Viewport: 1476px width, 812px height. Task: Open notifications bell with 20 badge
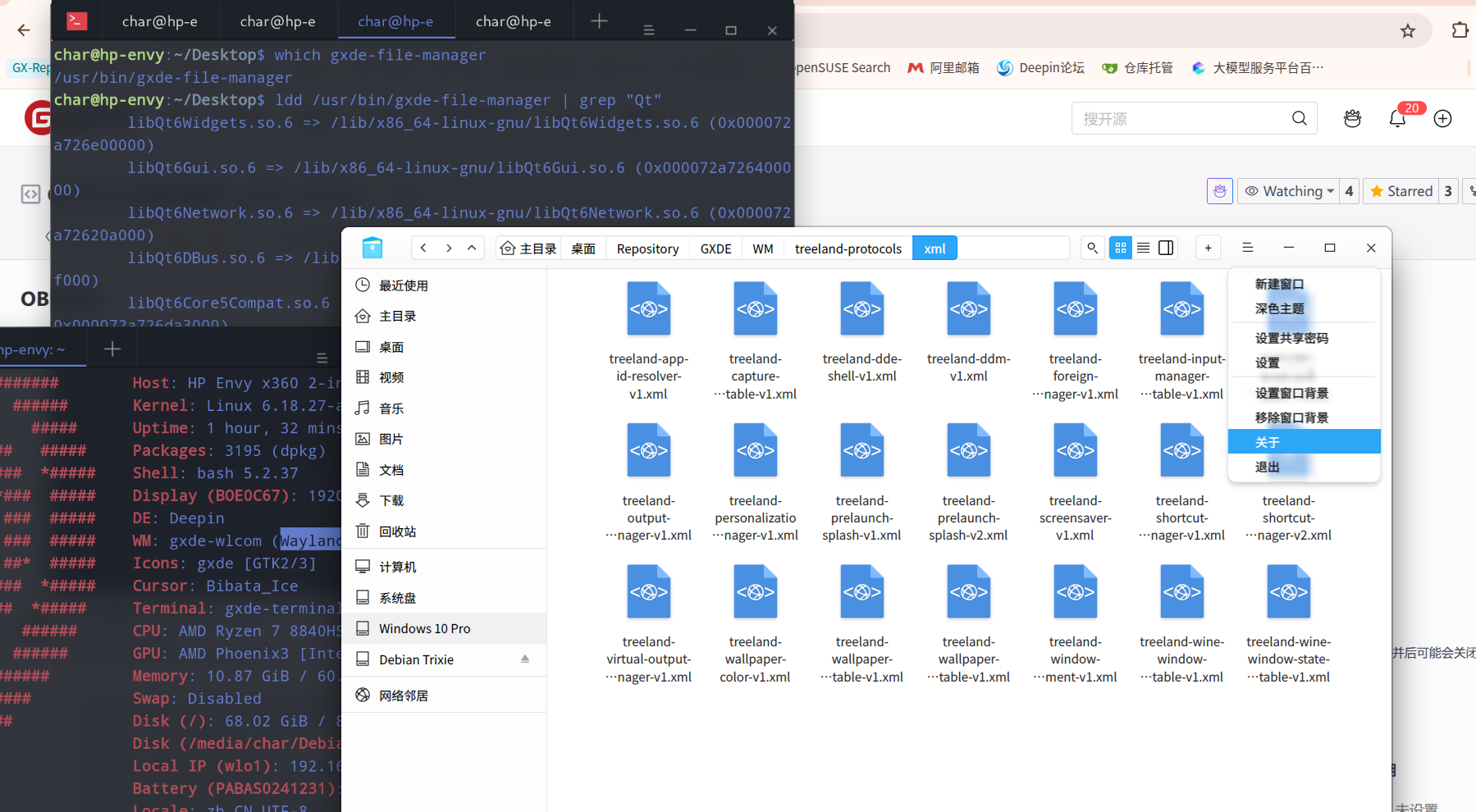point(1398,119)
